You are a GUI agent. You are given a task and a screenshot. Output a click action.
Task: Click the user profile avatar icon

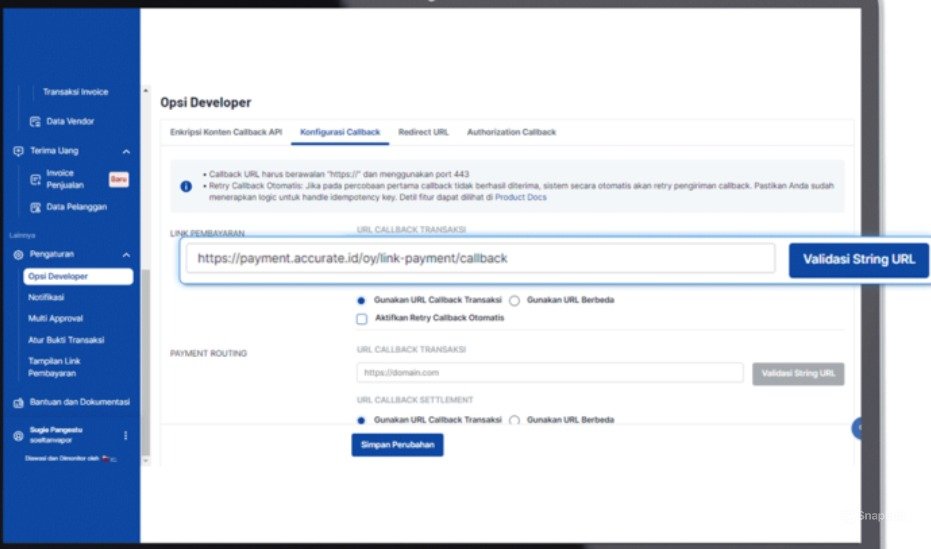pyautogui.click(x=18, y=436)
